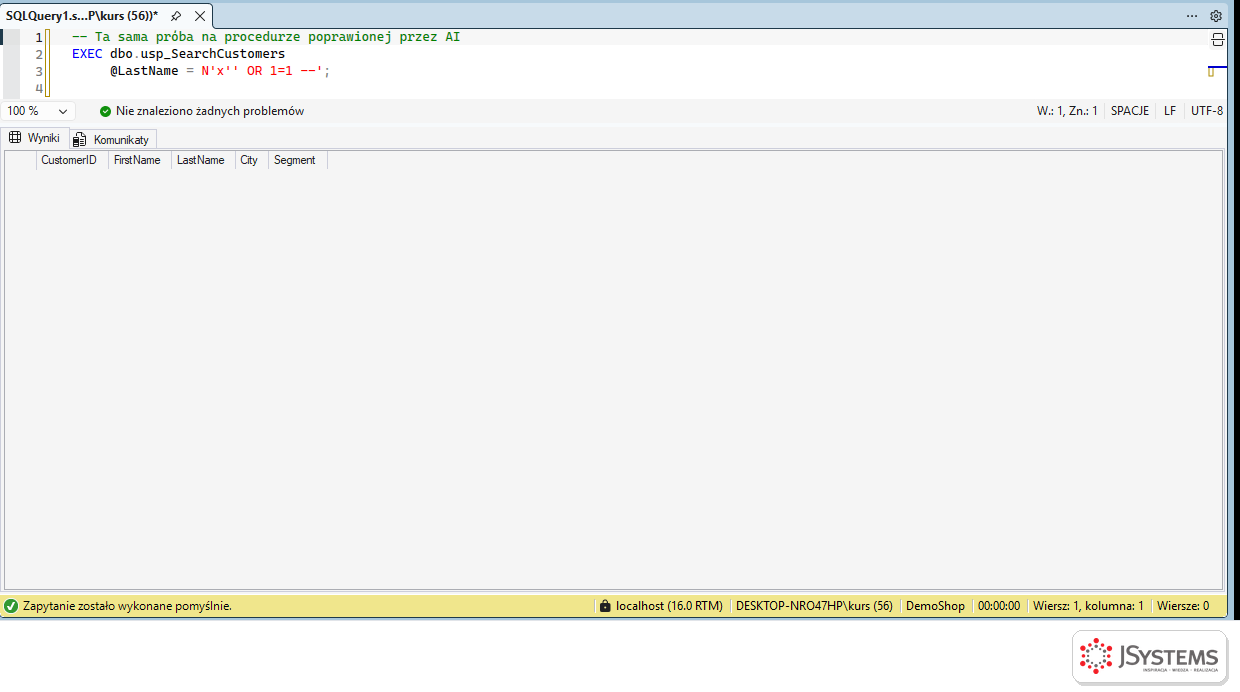The height and width of the screenshot is (692, 1240).
Task: Pin the SQLQuery1 document tab
Action: [x=176, y=16]
